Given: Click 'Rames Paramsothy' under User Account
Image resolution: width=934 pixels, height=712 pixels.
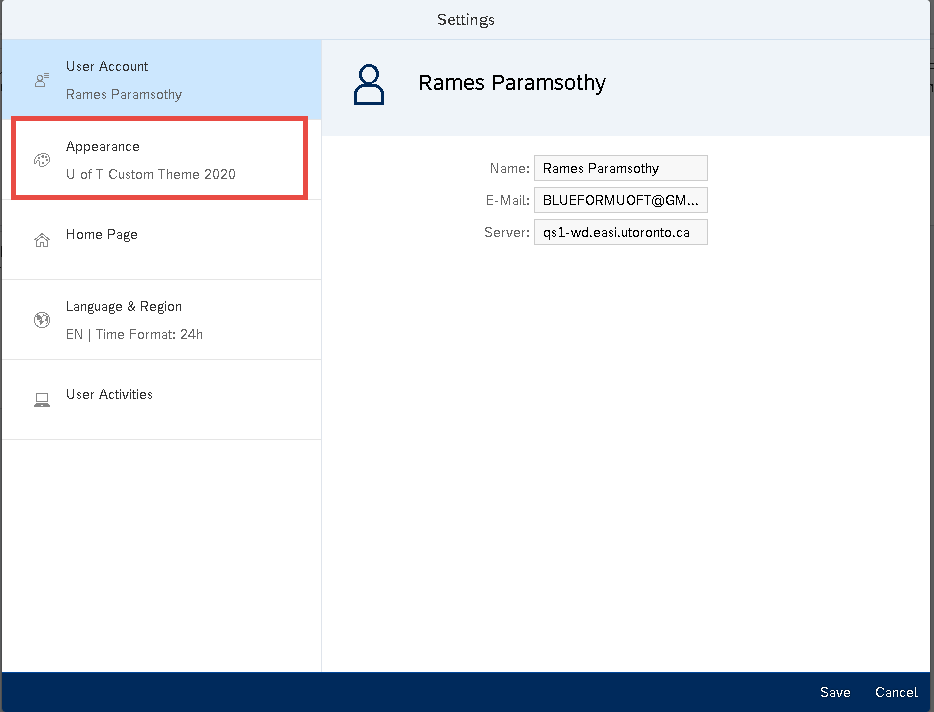Looking at the screenshot, I should tap(124, 94).
